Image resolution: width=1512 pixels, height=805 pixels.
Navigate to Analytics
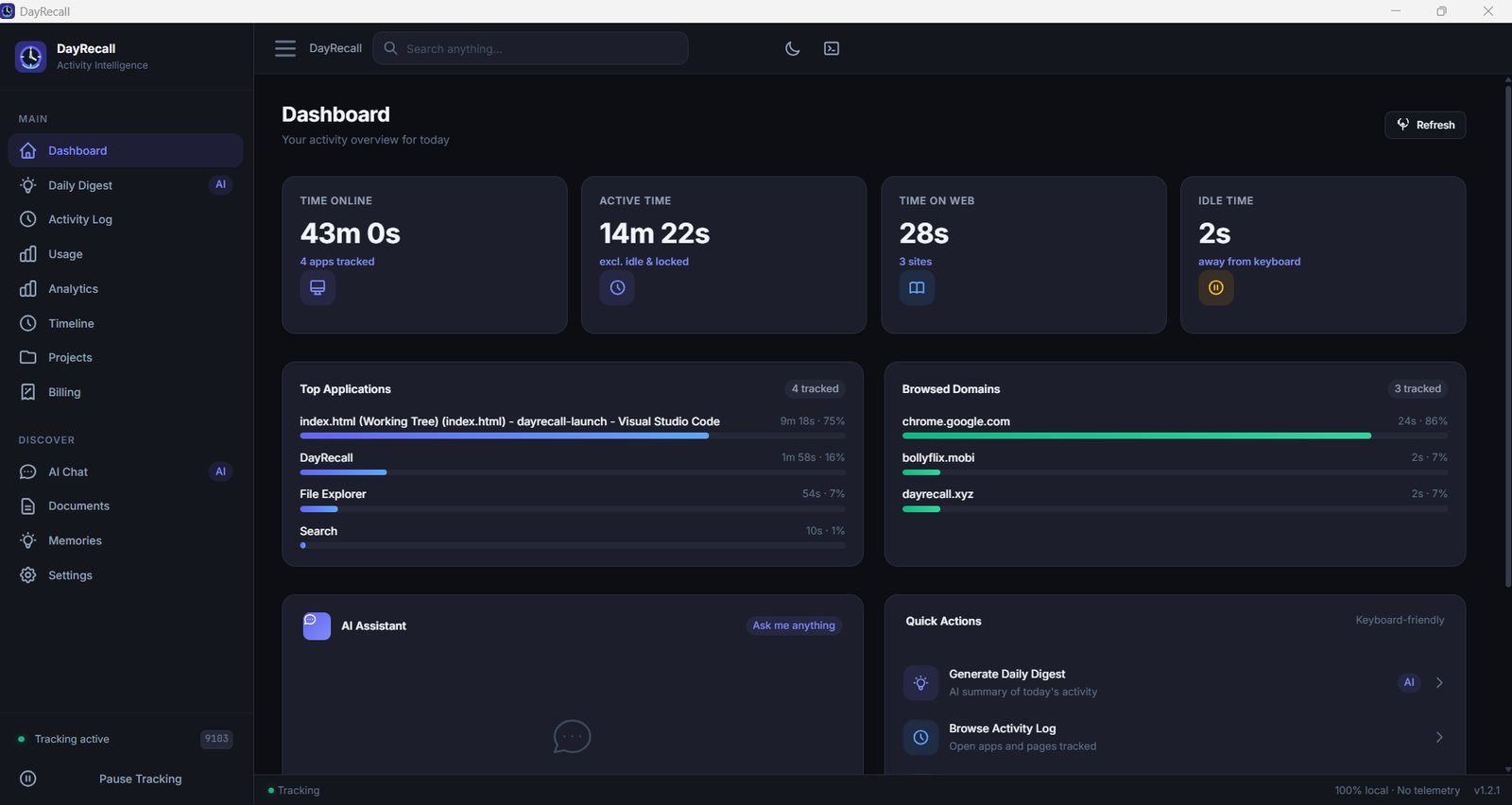click(126, 288)
